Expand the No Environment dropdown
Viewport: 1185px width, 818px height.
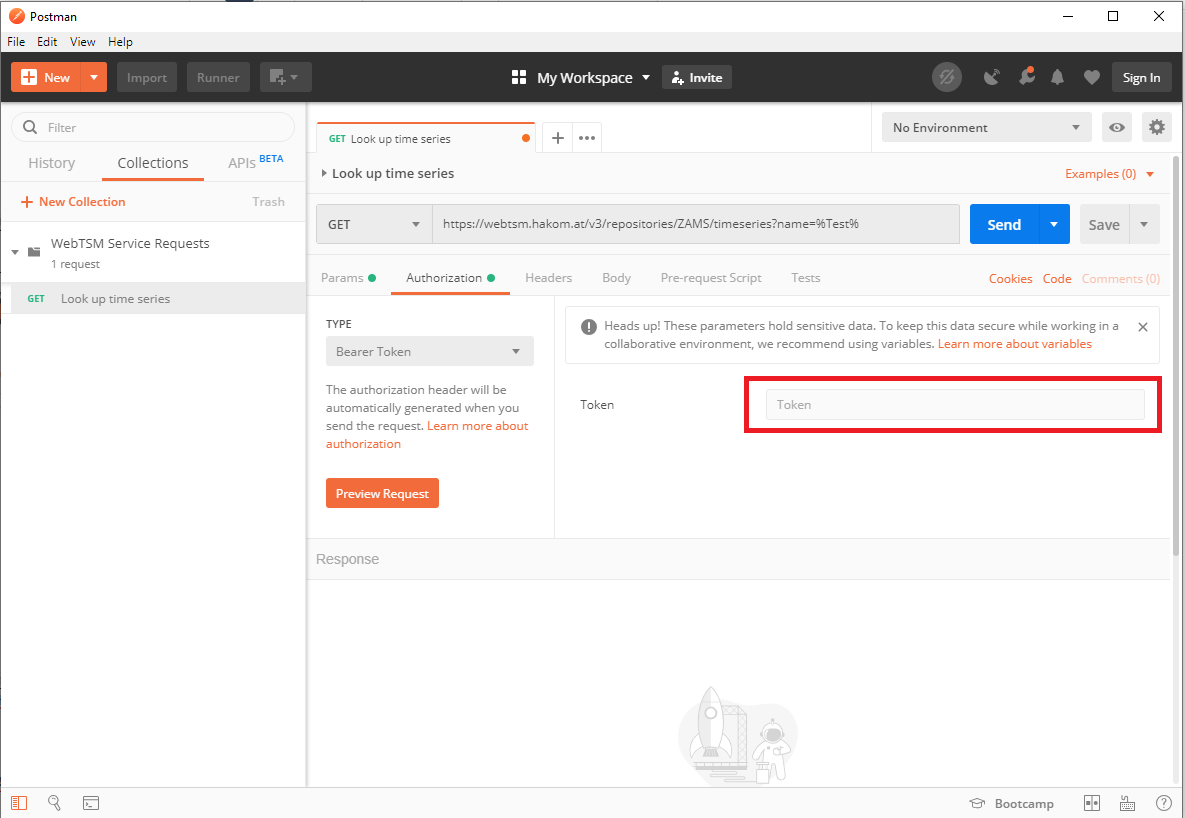(x=986, y=127)
